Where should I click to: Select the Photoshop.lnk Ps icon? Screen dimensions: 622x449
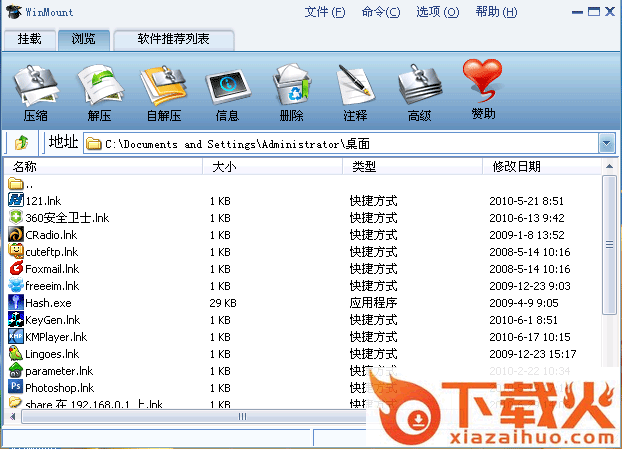click(x=16, y=387)
